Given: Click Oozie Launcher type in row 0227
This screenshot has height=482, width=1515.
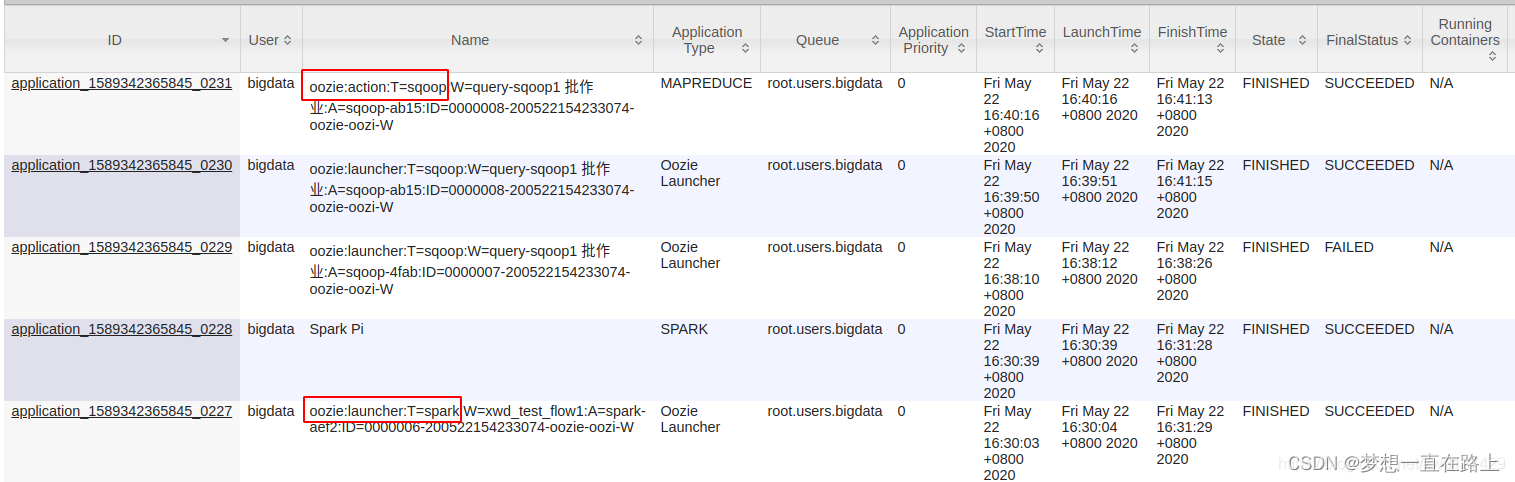Looking at the screenshot, I should click(690, 419).
